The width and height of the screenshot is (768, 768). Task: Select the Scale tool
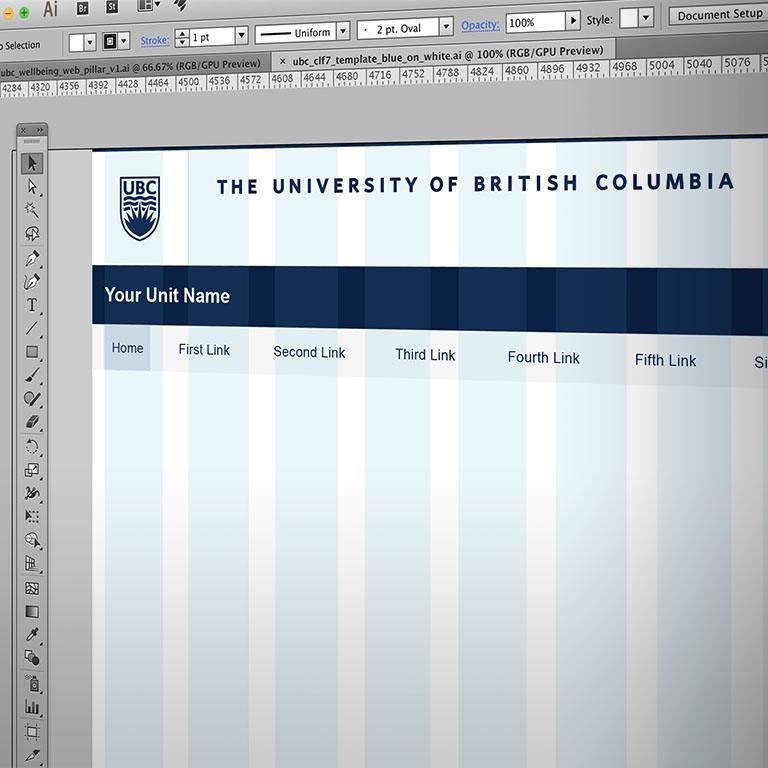(x=32, y=470)
